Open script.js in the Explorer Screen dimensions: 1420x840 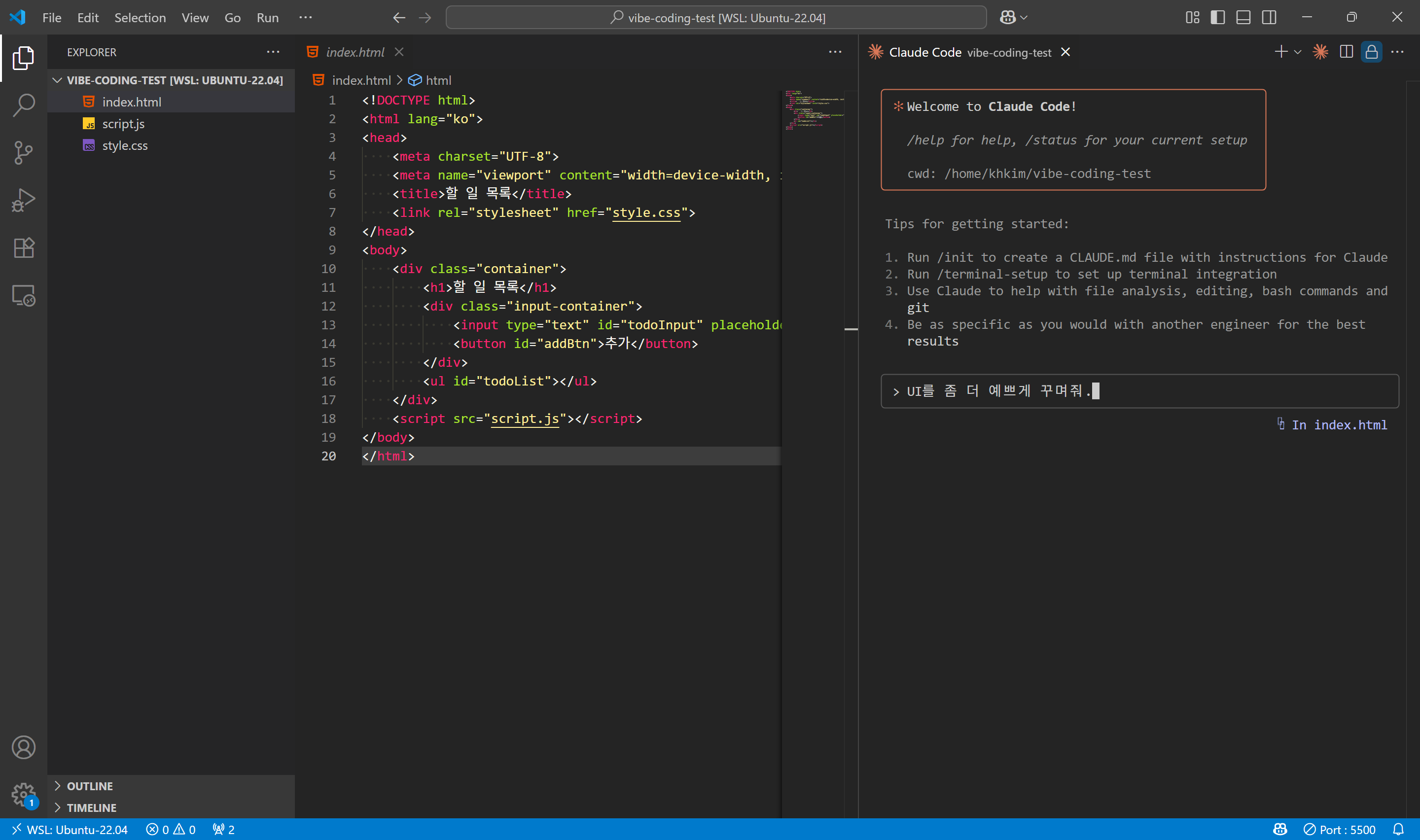pyautogui.click(x=123, y=124)
